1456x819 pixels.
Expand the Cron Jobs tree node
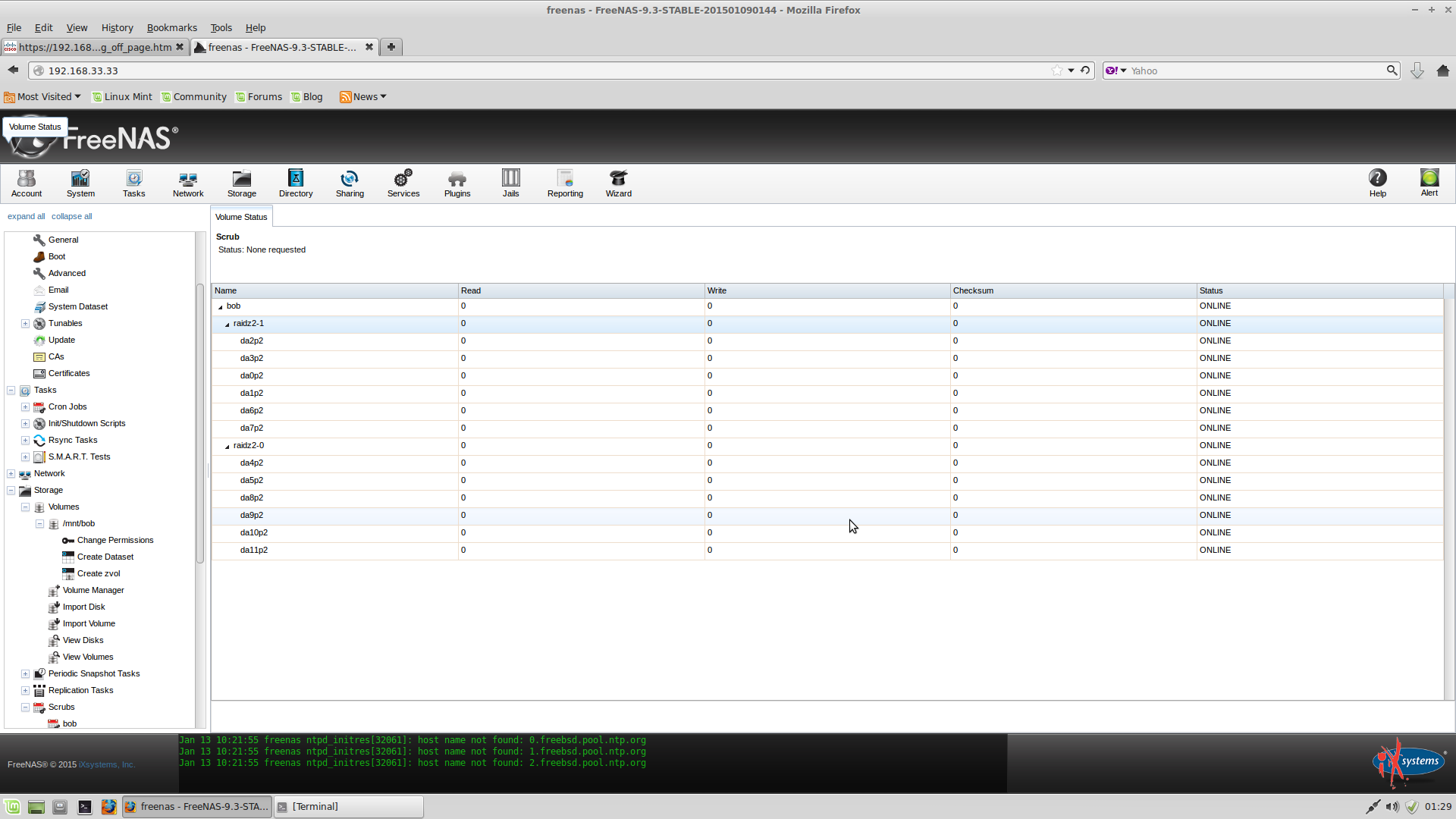point(25,407)
